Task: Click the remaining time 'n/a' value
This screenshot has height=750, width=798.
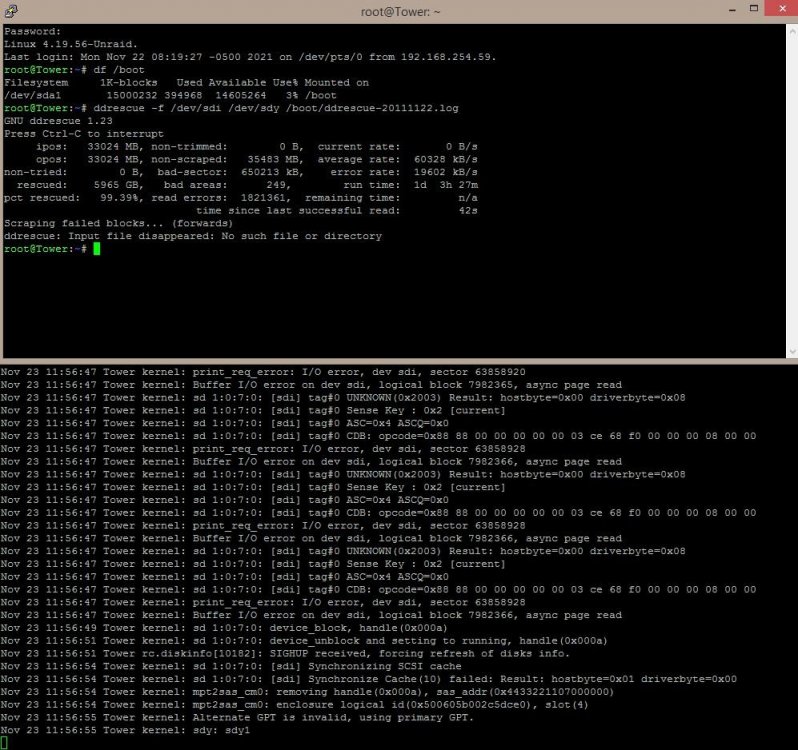Action: pyautogui.click(x=468, y=198)
